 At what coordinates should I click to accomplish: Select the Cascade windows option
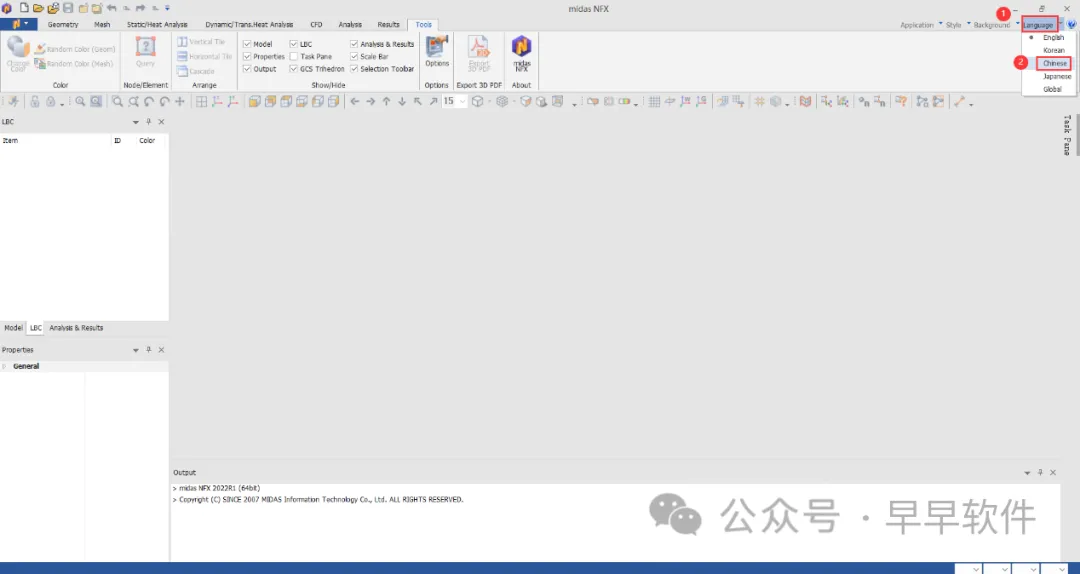196,71
